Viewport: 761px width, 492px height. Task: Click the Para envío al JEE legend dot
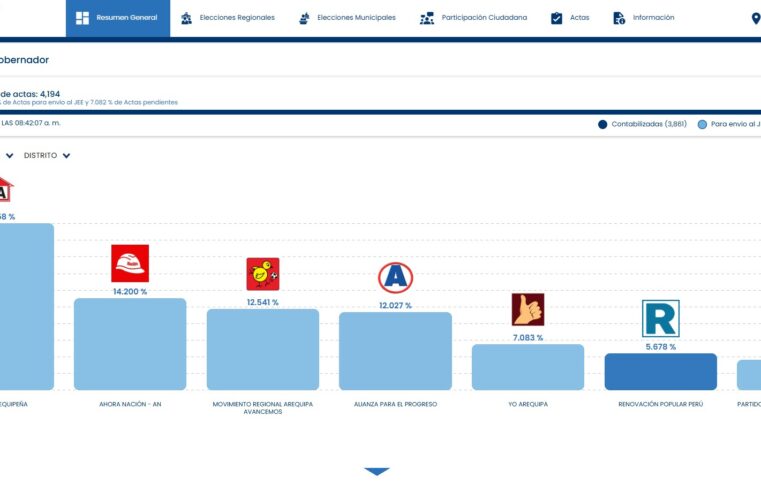tap(702, 124)
